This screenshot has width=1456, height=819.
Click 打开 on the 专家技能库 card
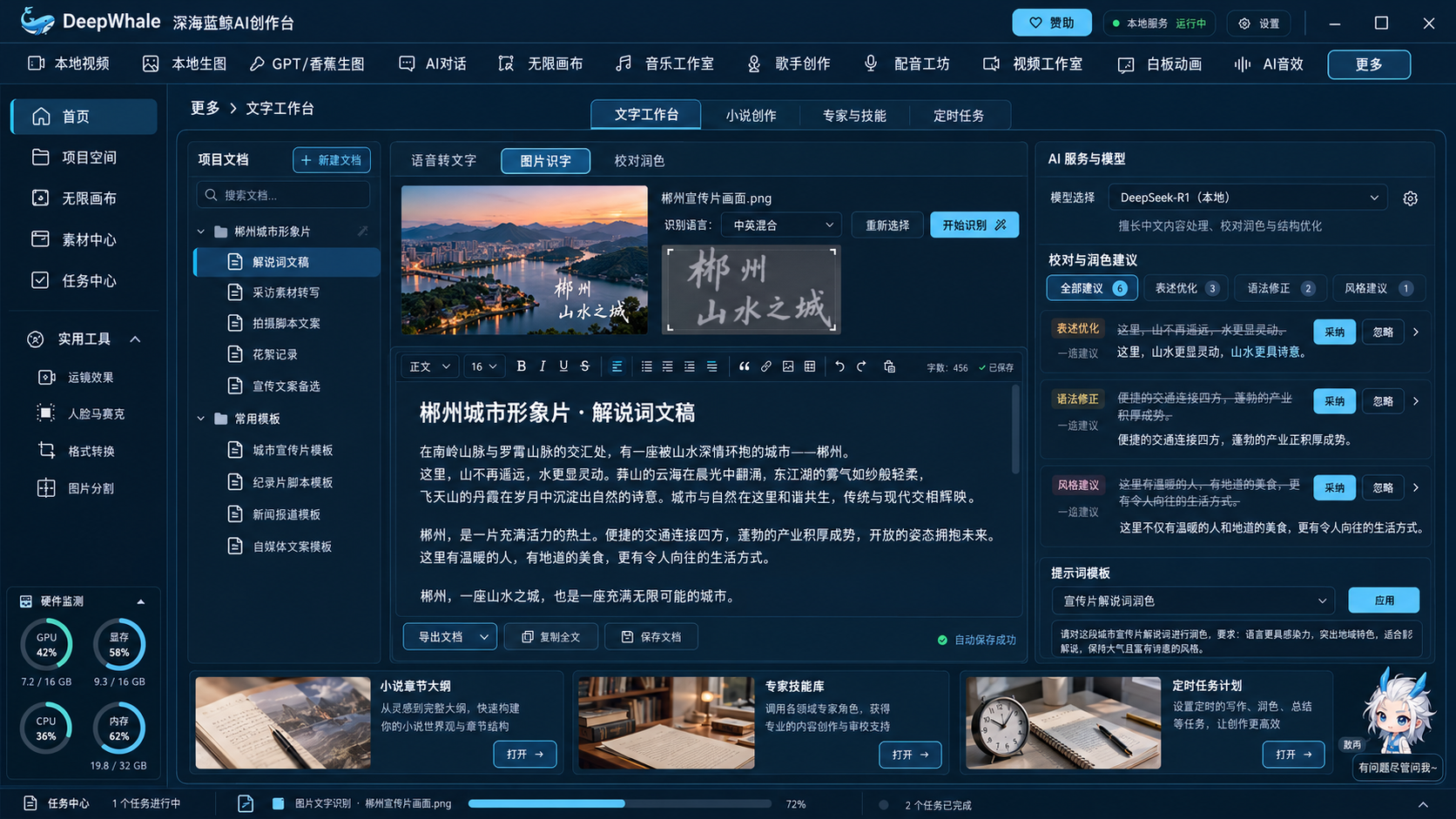(x=911, y=755)
